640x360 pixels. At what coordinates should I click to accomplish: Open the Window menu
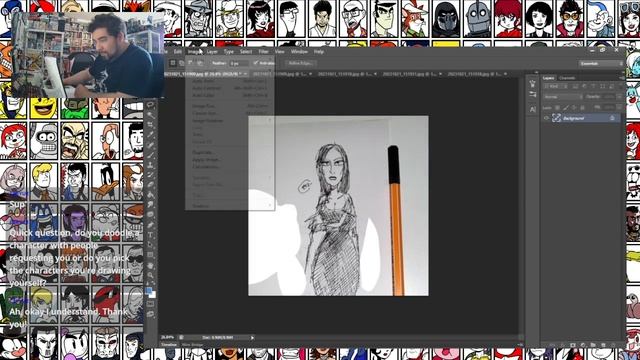[x=299, y=52]
